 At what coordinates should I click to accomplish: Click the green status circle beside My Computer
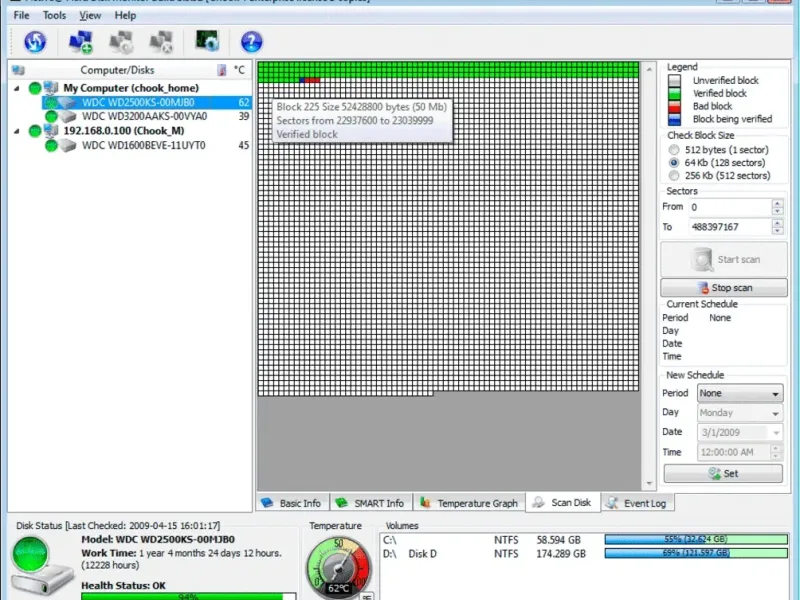(x=35, y=88)
